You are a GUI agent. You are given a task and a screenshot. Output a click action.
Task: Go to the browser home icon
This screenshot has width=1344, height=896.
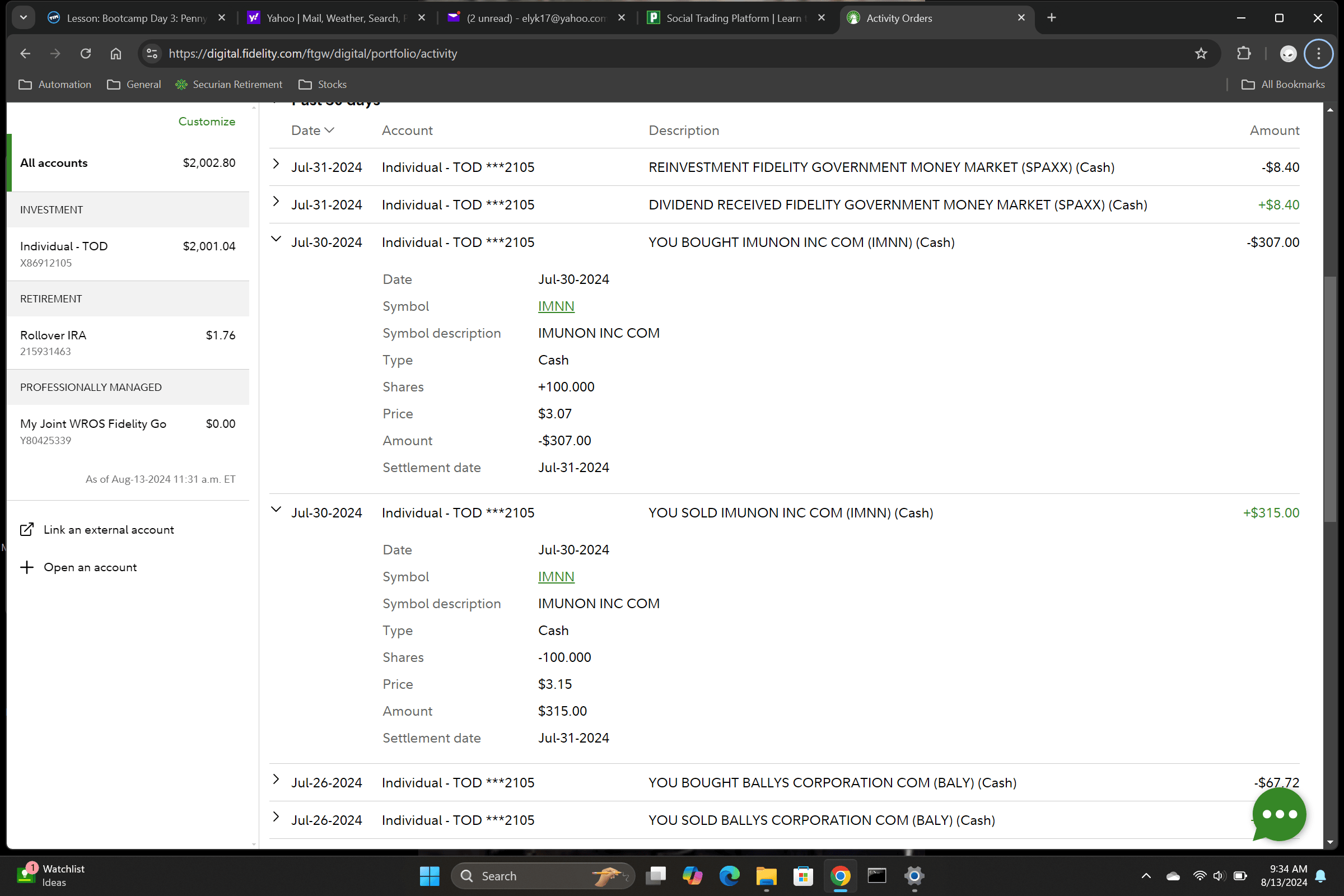click(x=115, y=54)
